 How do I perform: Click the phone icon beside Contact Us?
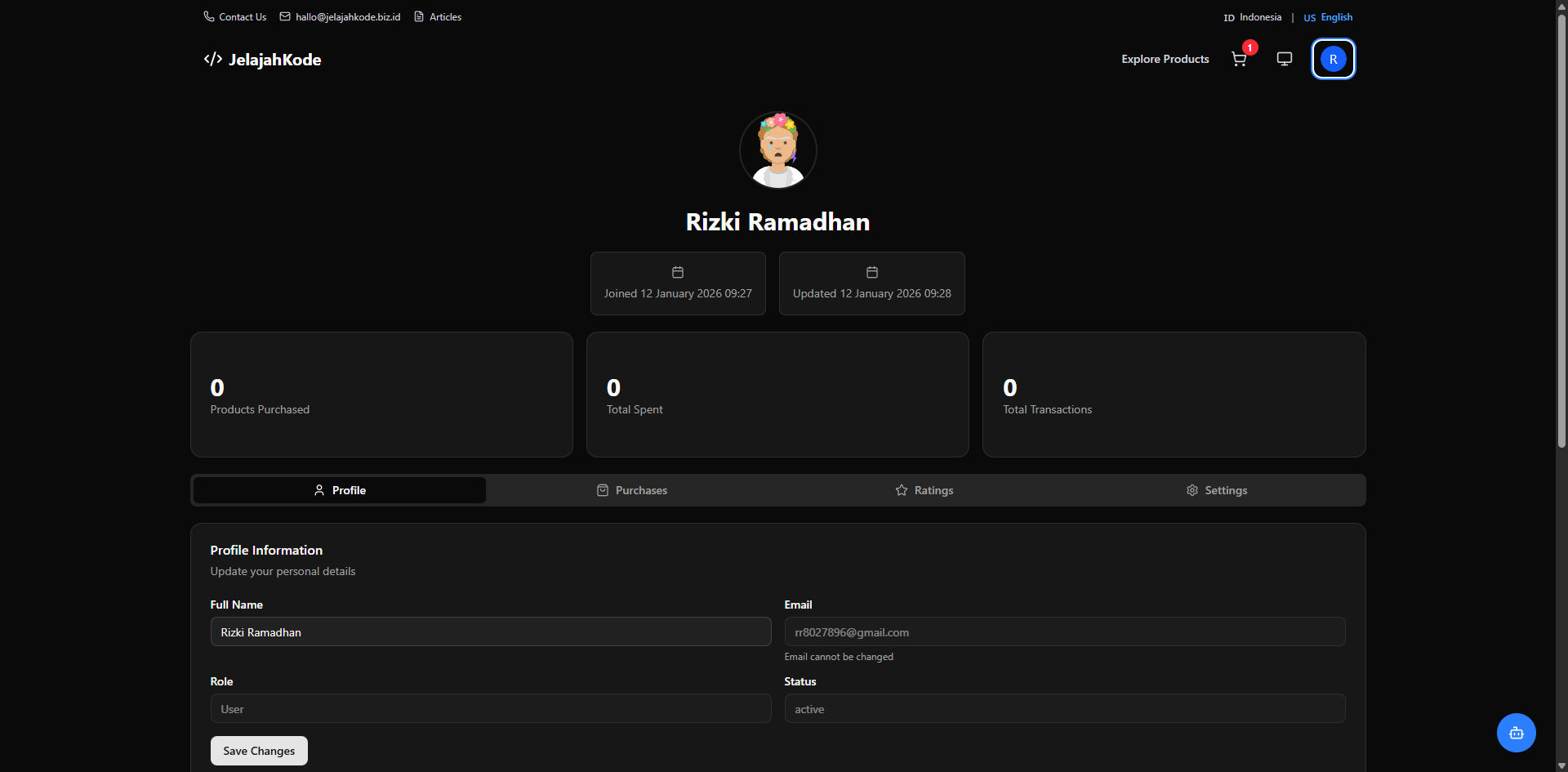click(209, 16)
